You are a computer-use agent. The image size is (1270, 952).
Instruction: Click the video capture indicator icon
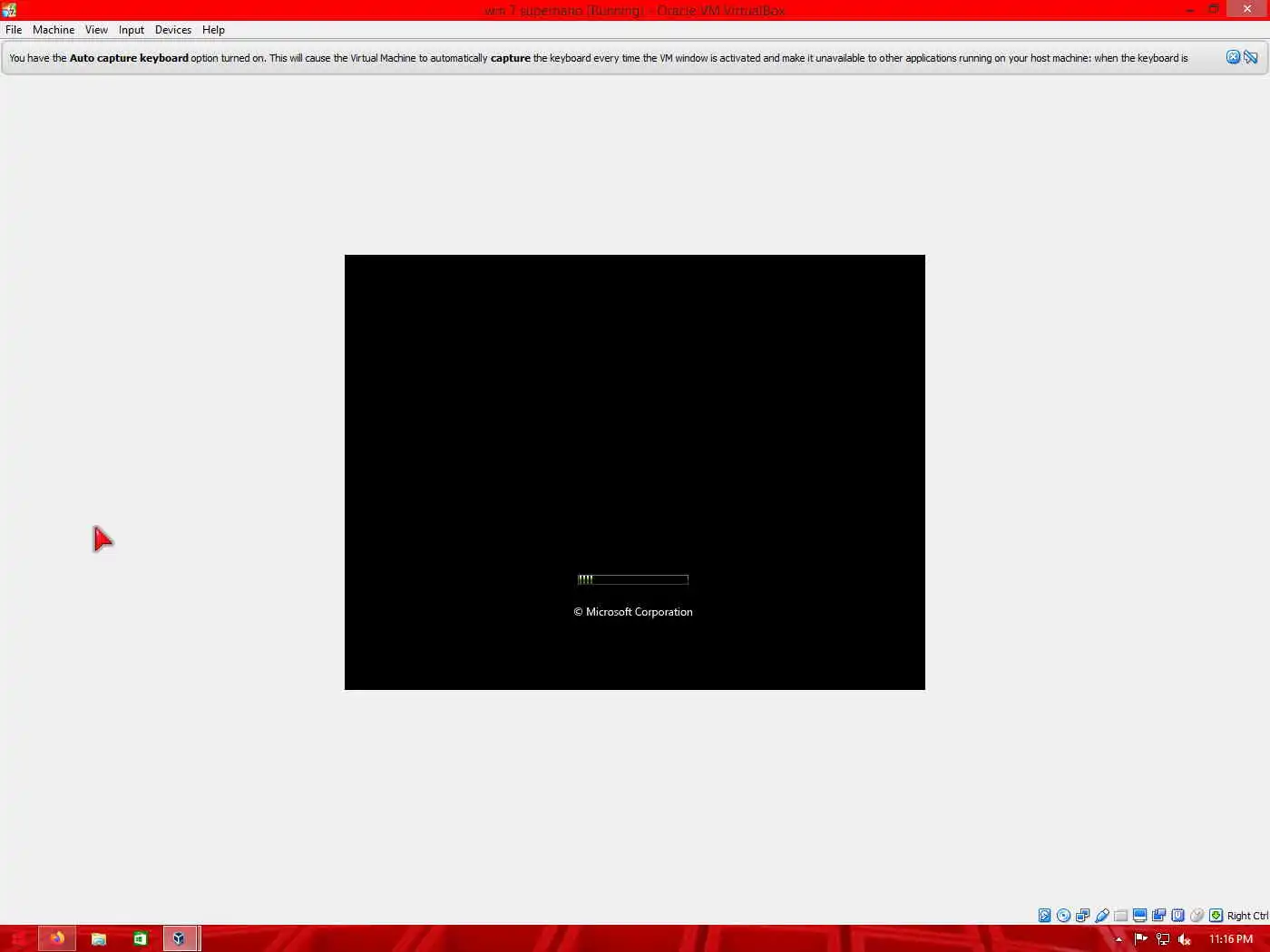pyautogui.click(x=1158, y=916)
